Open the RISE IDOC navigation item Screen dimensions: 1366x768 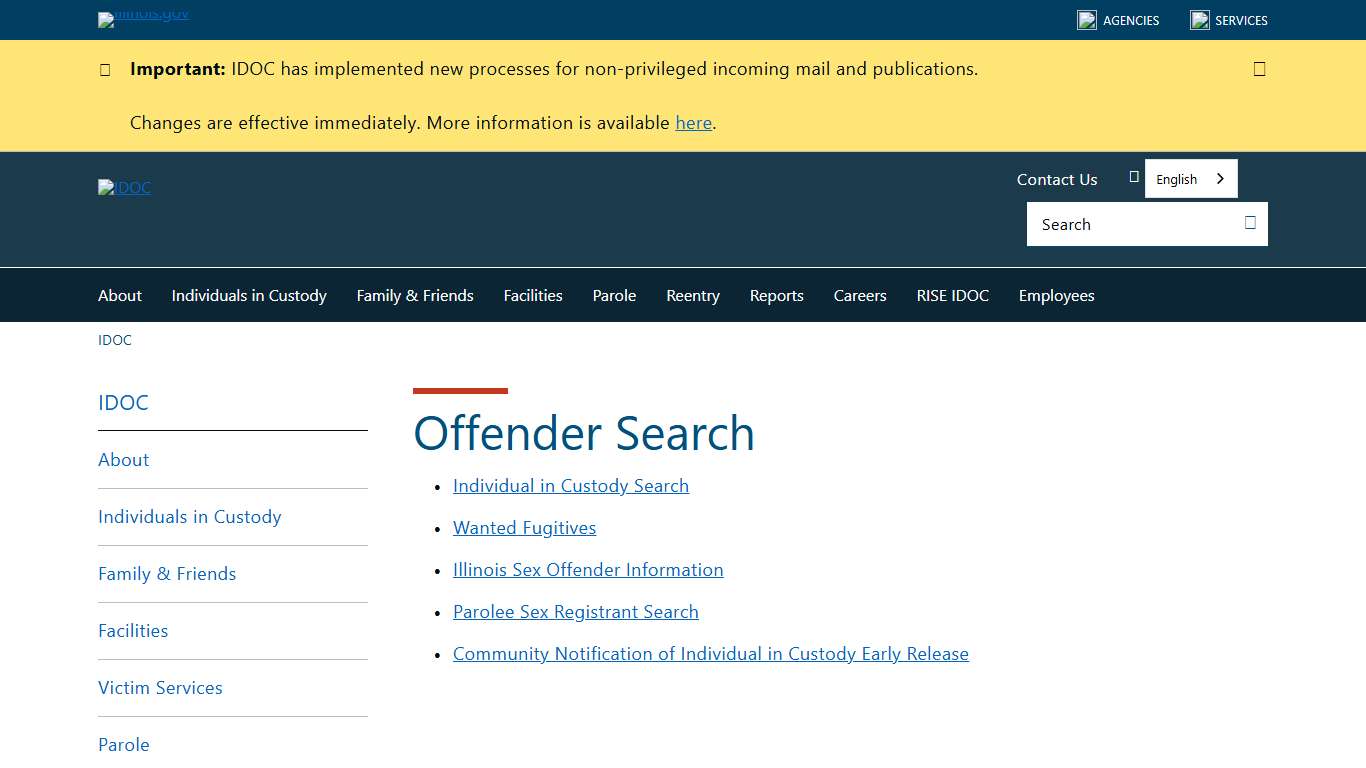coord(952,295)
